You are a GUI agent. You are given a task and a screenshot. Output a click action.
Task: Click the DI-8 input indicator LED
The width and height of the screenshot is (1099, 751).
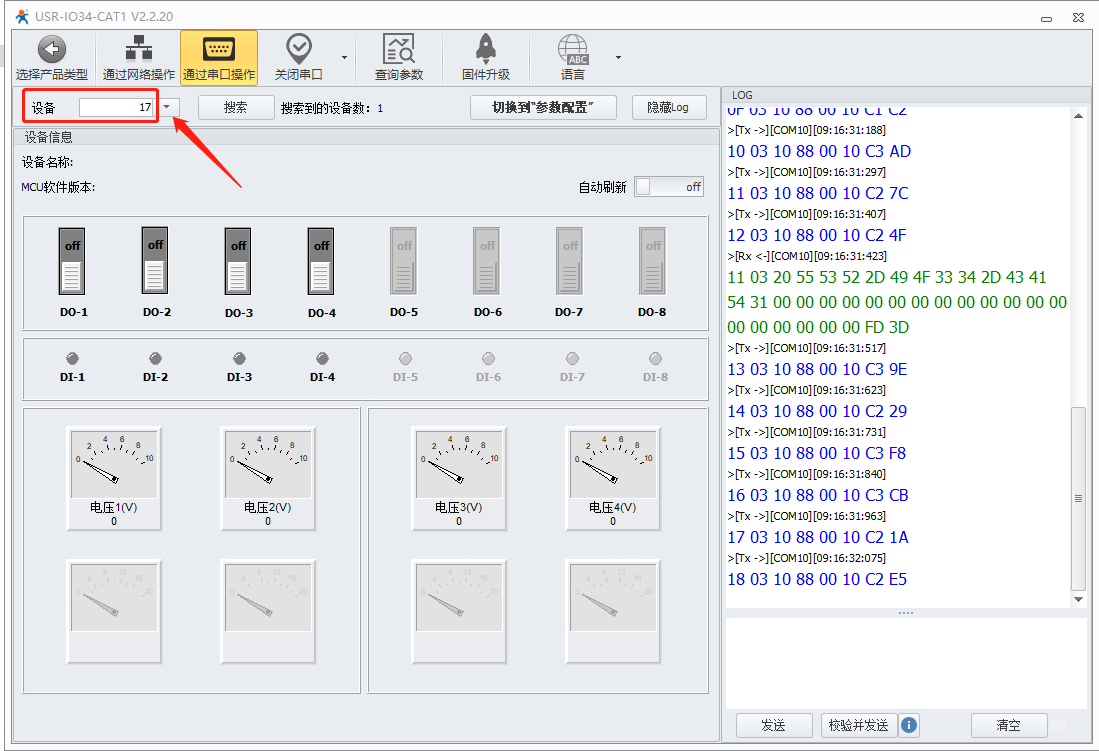tap(655, 358)
